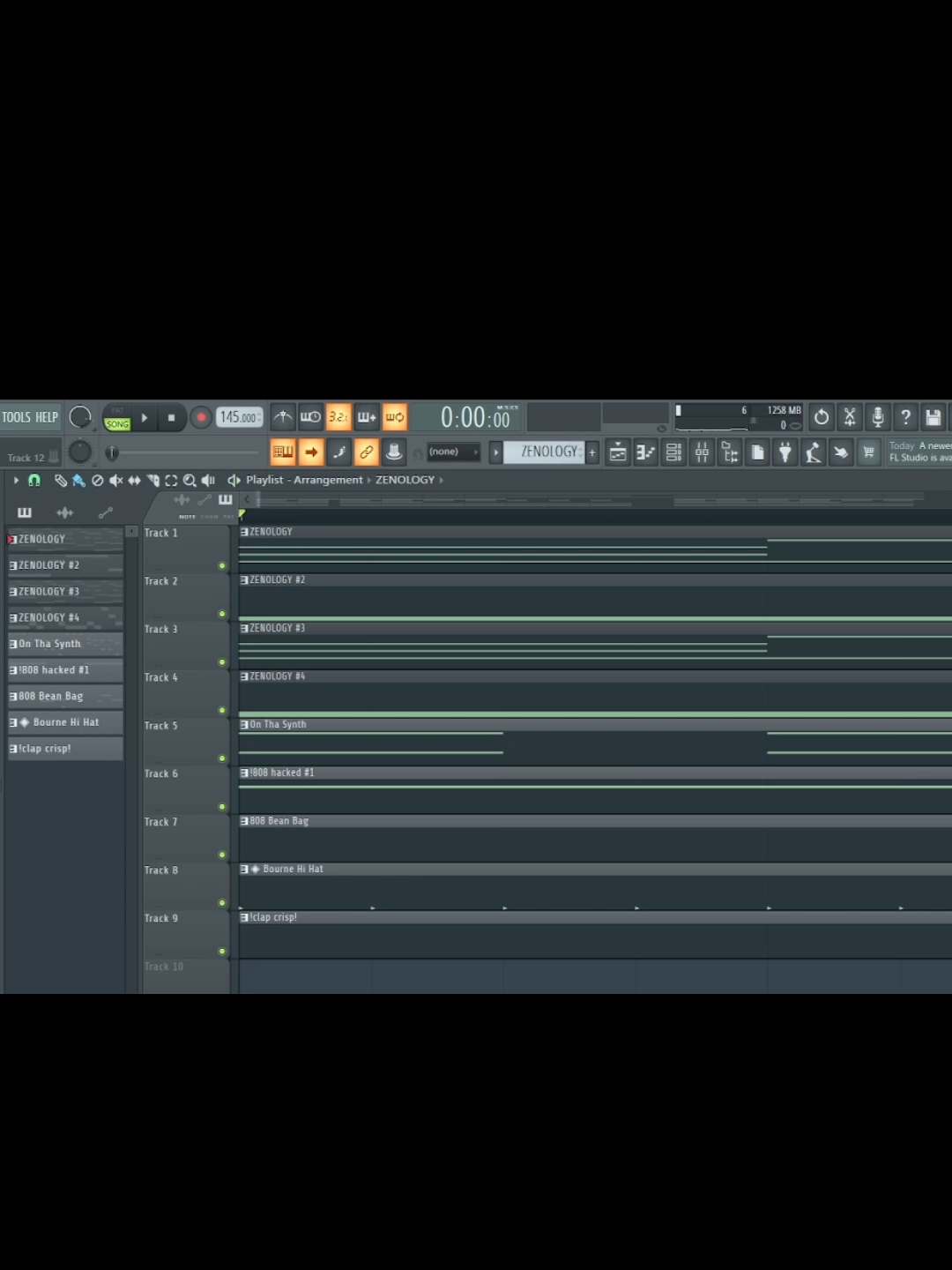Click the microphone recording icon

click(878, 417)
